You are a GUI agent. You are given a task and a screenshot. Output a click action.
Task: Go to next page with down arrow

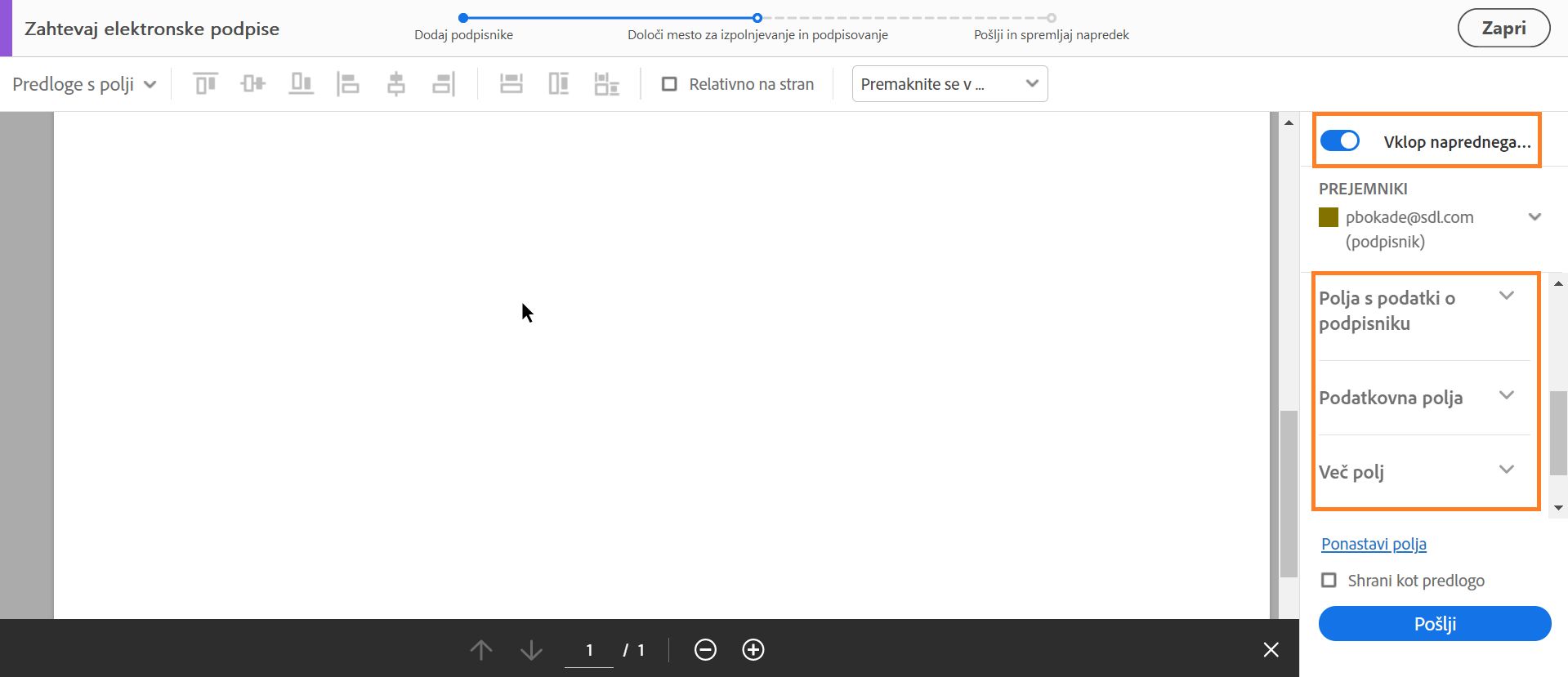(531, 650)
